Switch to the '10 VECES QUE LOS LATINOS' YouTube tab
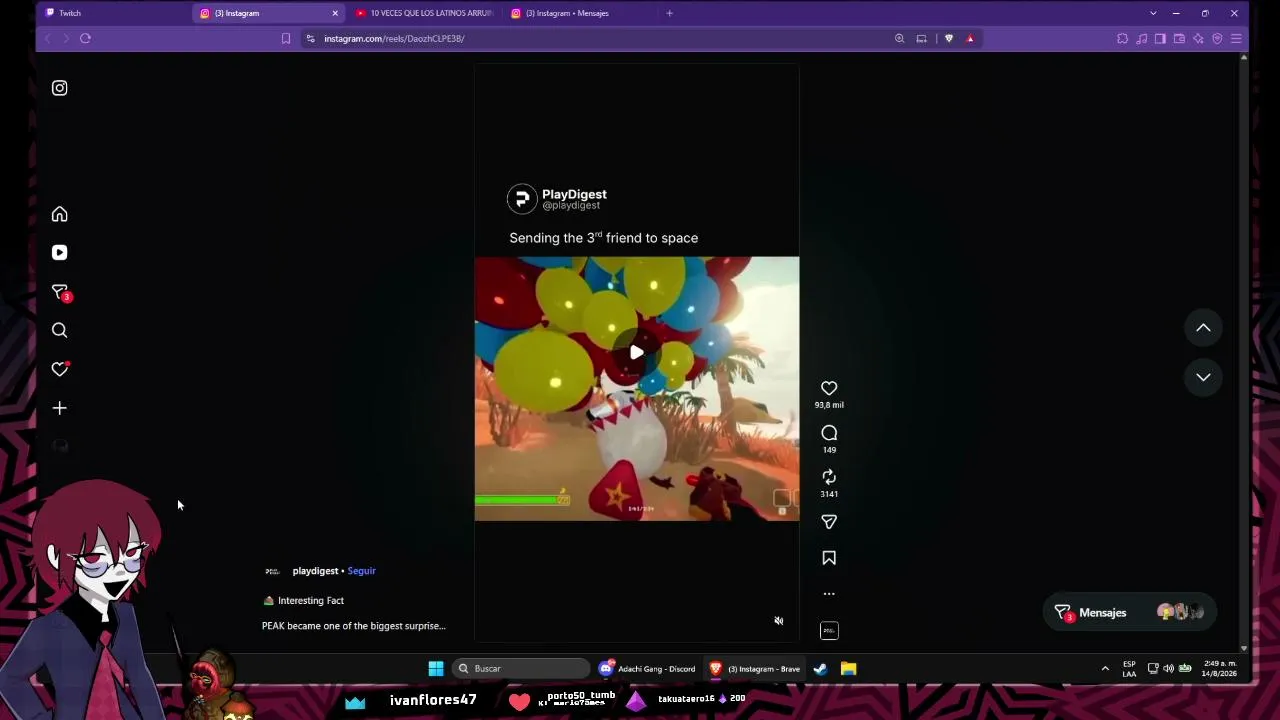 (425, 13)
